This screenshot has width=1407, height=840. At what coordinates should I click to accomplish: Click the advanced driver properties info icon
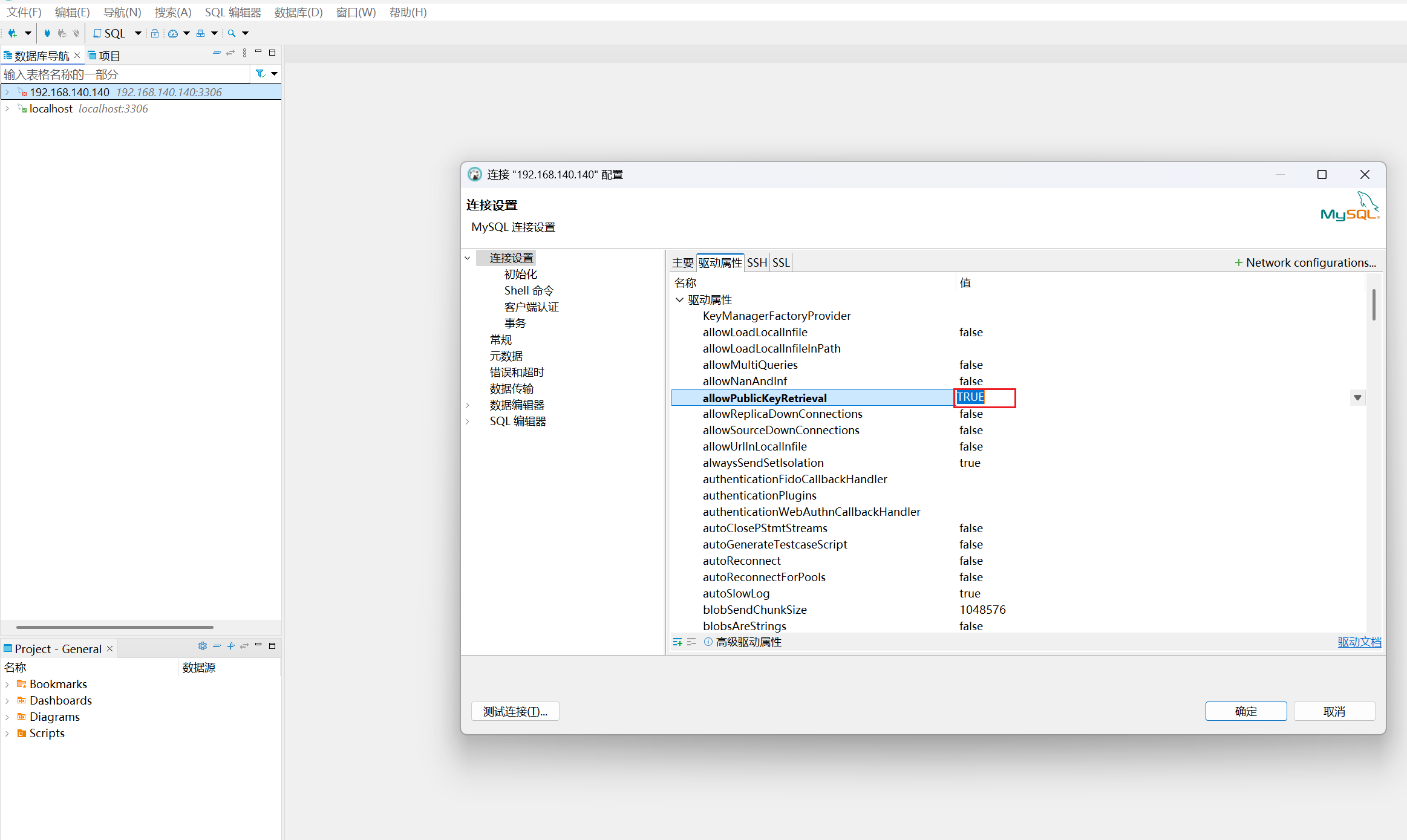tap(708, 642)
